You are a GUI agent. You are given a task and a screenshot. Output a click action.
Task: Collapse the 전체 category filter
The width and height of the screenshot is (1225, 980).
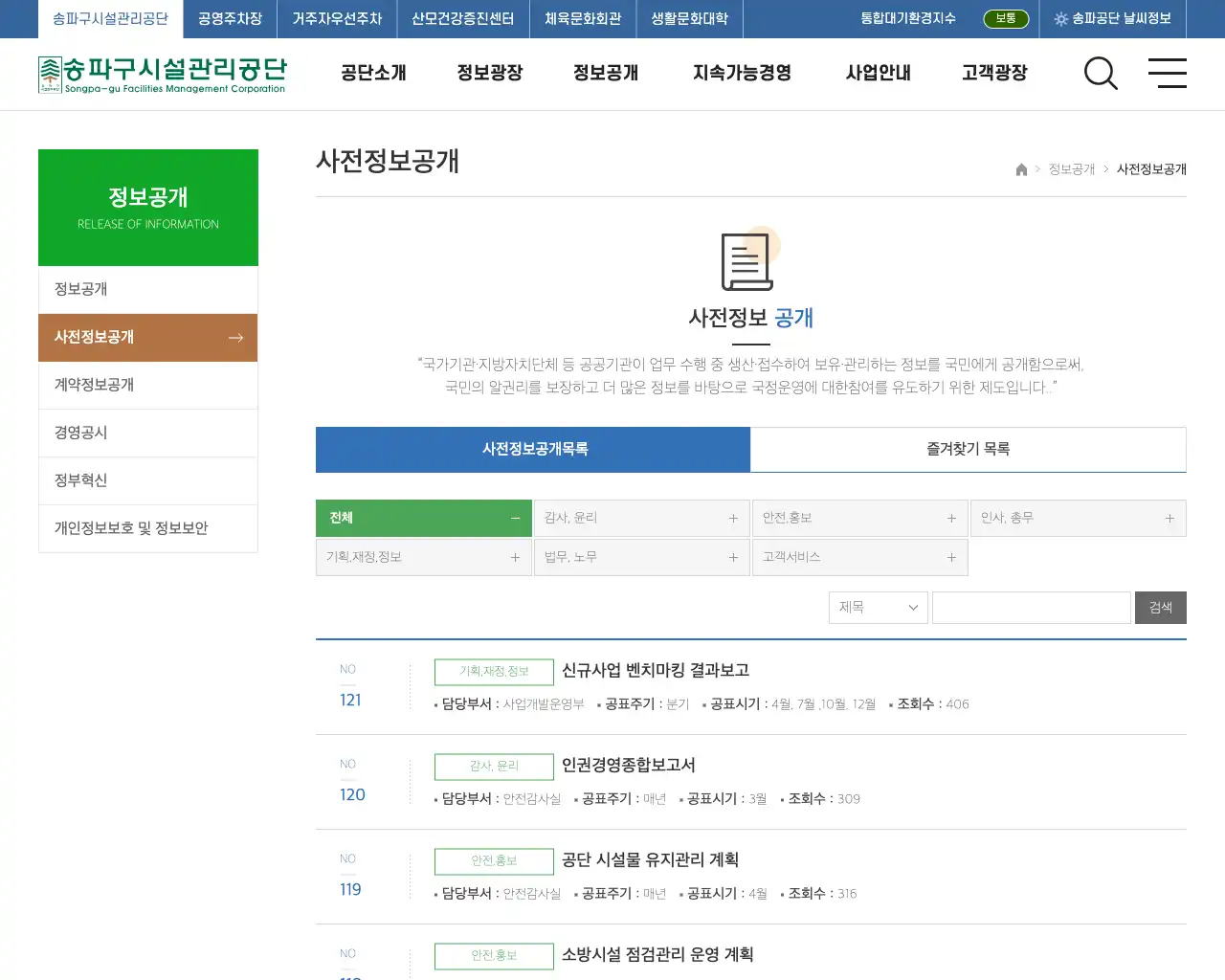pos(515,518)
